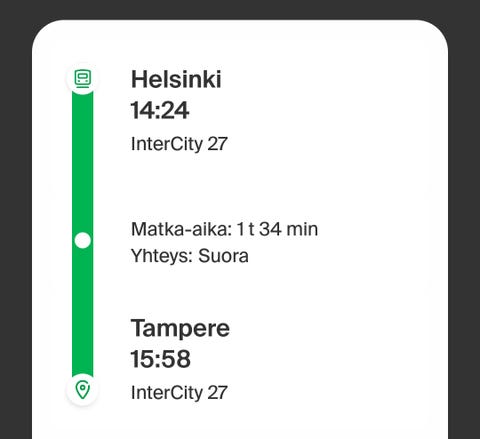480x439 pixels.
Task: Click the green train icon at Helsinki
Action: pos(83,79)
